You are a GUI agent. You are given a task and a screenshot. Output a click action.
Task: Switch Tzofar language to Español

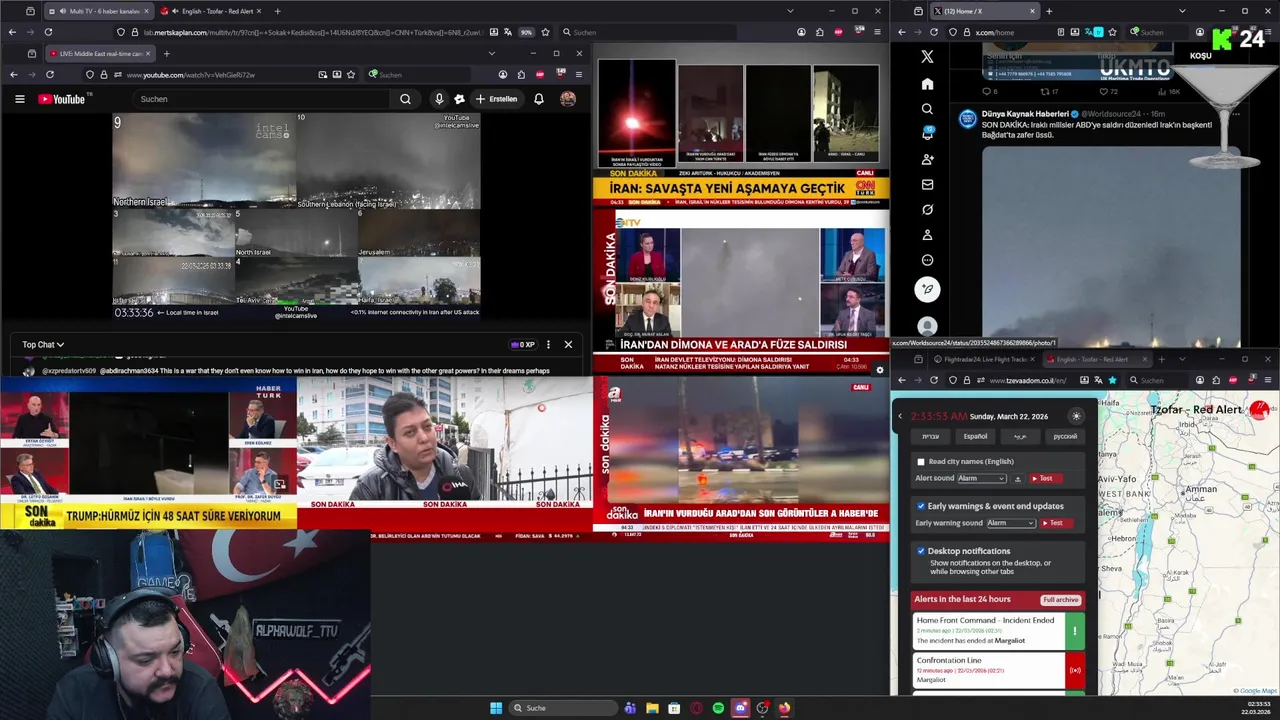pos(975,436)
